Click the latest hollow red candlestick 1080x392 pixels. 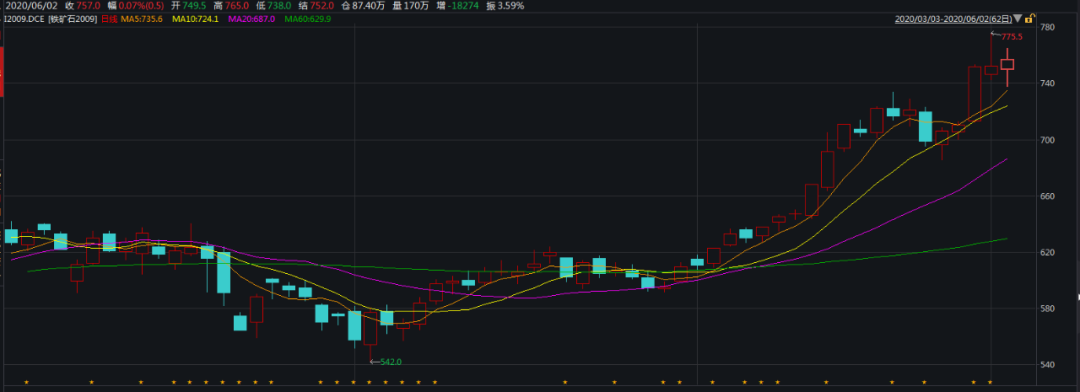point(1007,65)
